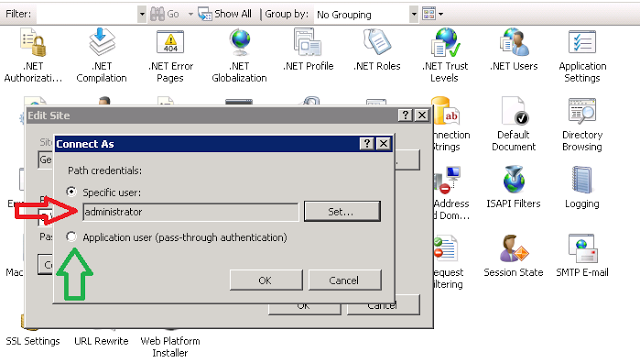This screenshot has width=640, height=363.
Task: Click the administrator user name field
Action: (190, 212)
